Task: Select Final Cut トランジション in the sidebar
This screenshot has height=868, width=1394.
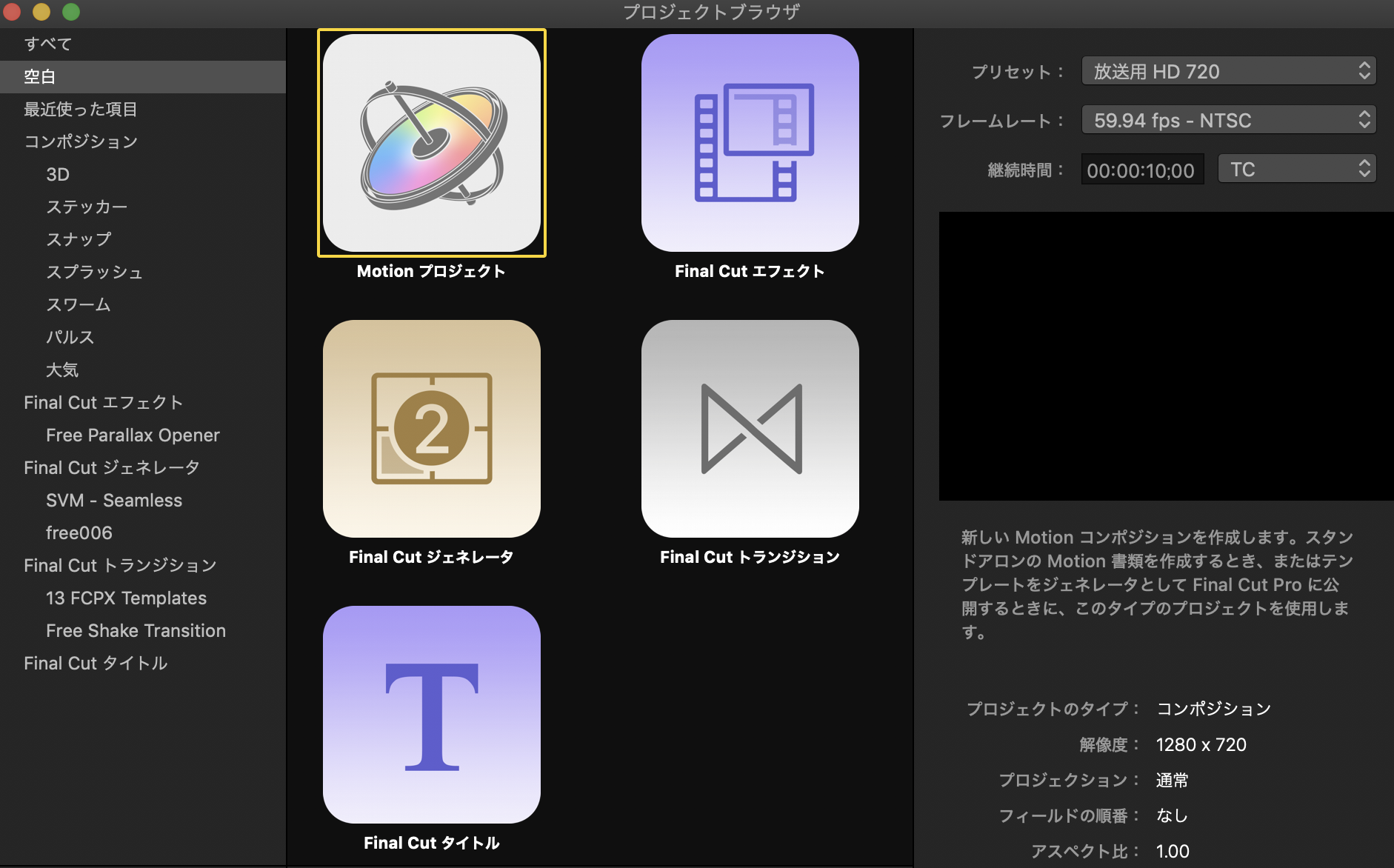Action: (x=143, y=566)
